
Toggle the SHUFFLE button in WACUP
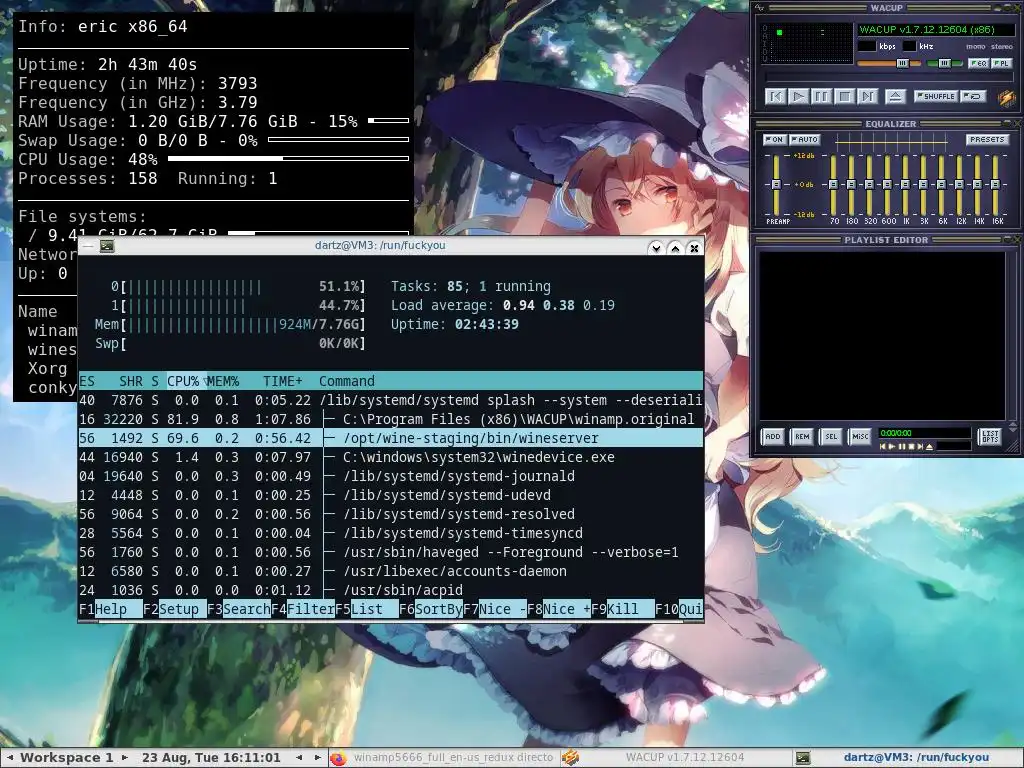pyautogui.click(x=935, y=96)
